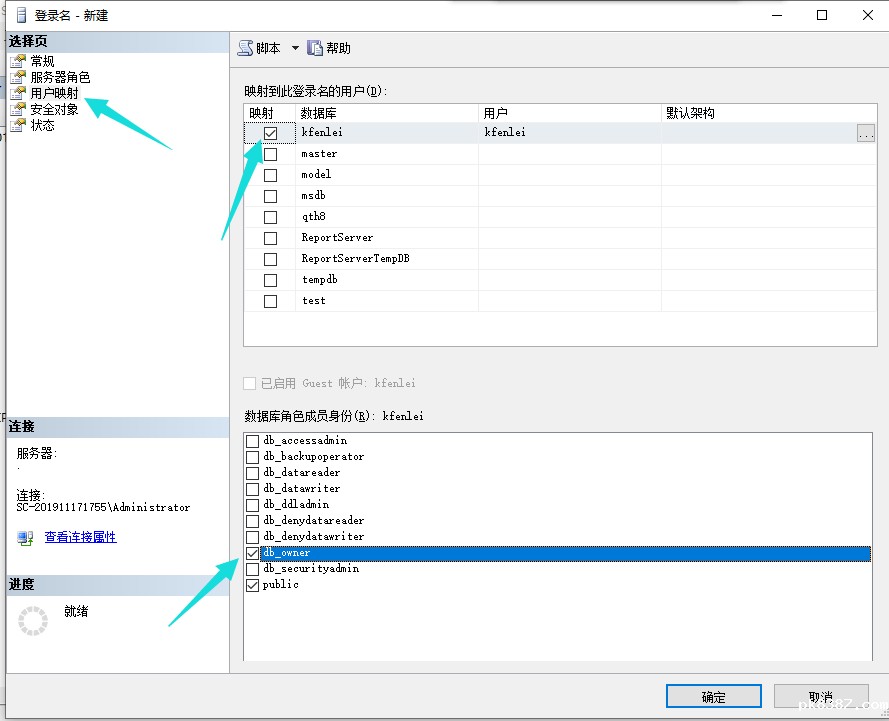Tick the db_securityadmin role checkbox
The image size is (889, 721).
[253, 569]
